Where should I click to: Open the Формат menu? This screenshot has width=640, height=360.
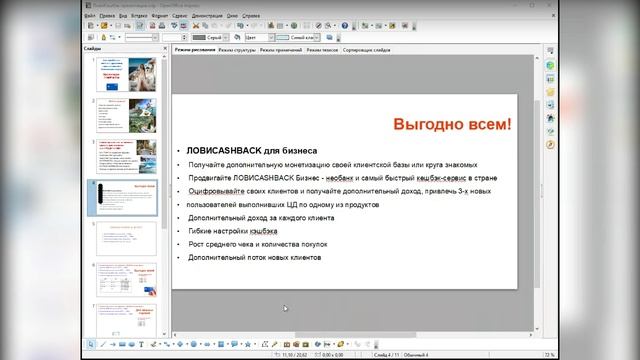click(160, 16)
